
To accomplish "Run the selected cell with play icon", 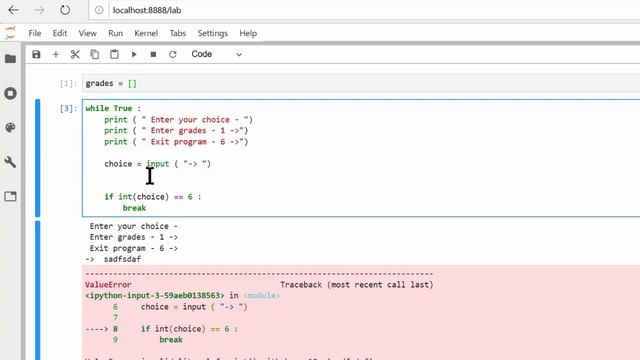I will click(134, 54).
